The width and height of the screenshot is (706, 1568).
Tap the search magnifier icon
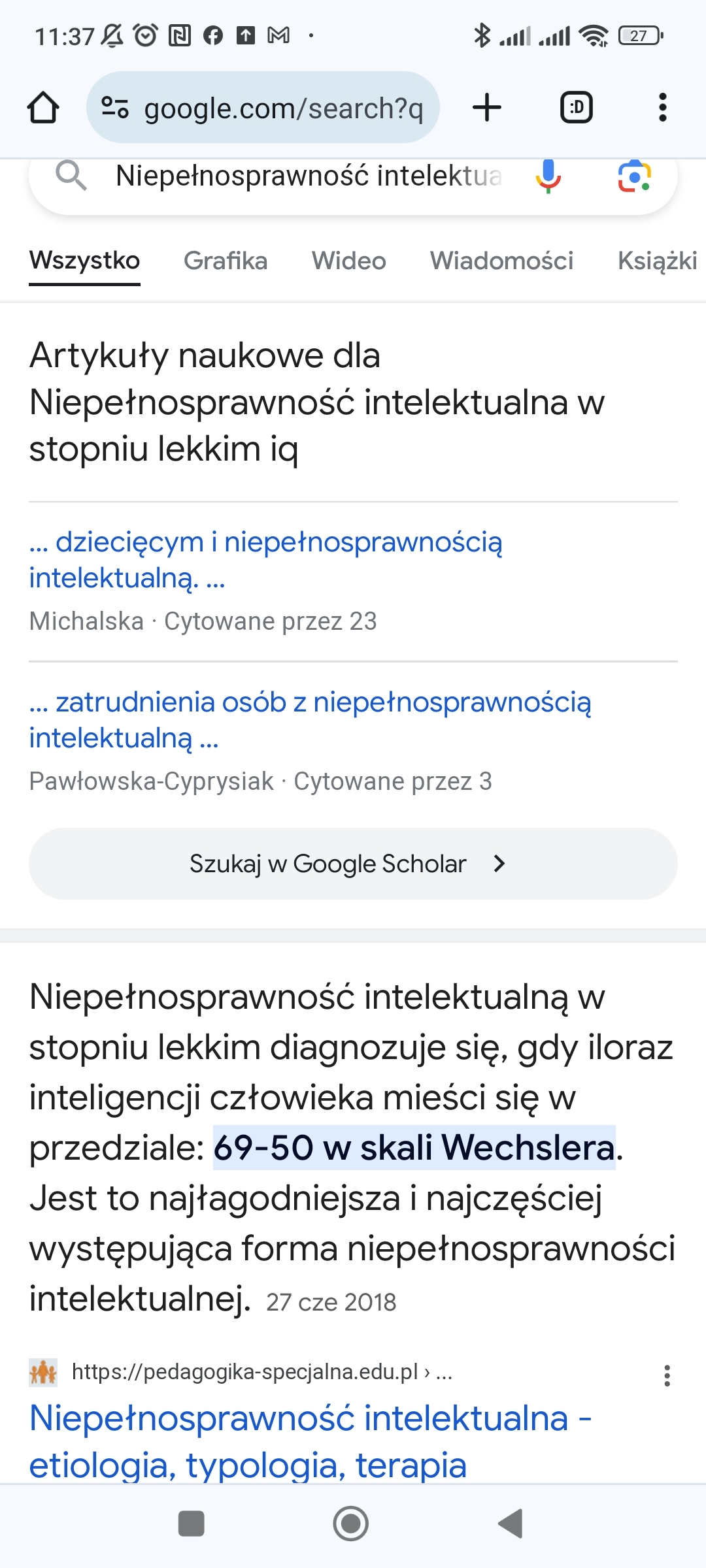(x=71, y=176)
